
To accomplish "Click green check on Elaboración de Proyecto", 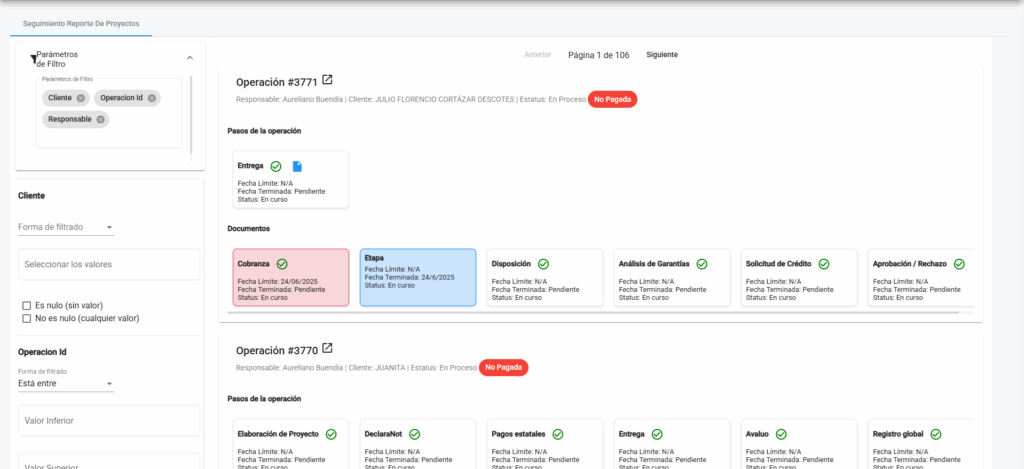I will (331, 434).
